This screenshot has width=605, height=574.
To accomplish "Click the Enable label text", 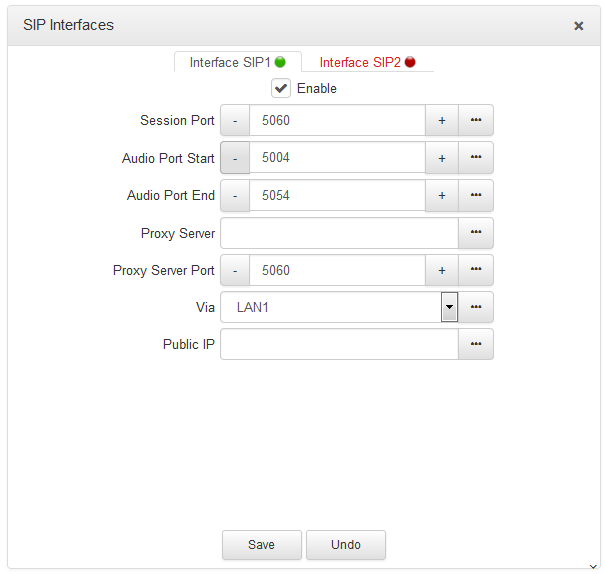I will click(317, 88).
